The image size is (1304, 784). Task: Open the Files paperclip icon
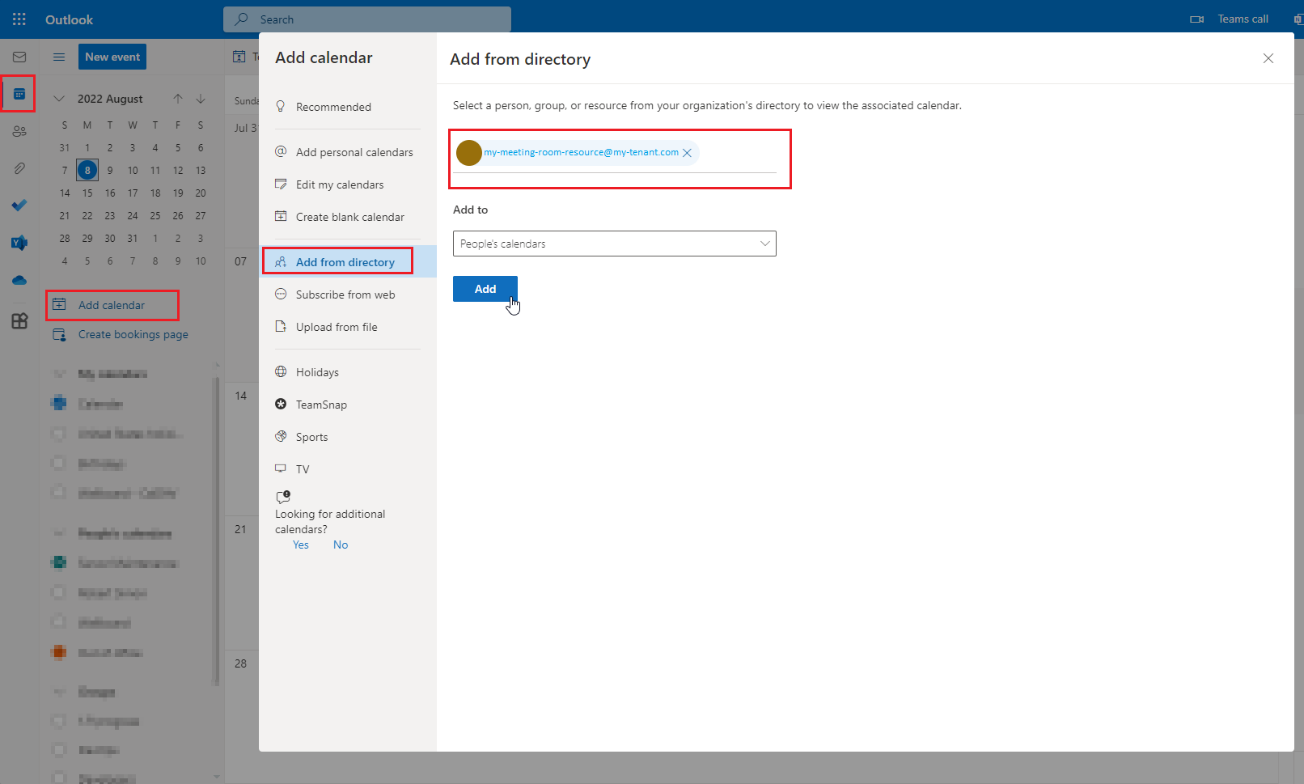19,168
